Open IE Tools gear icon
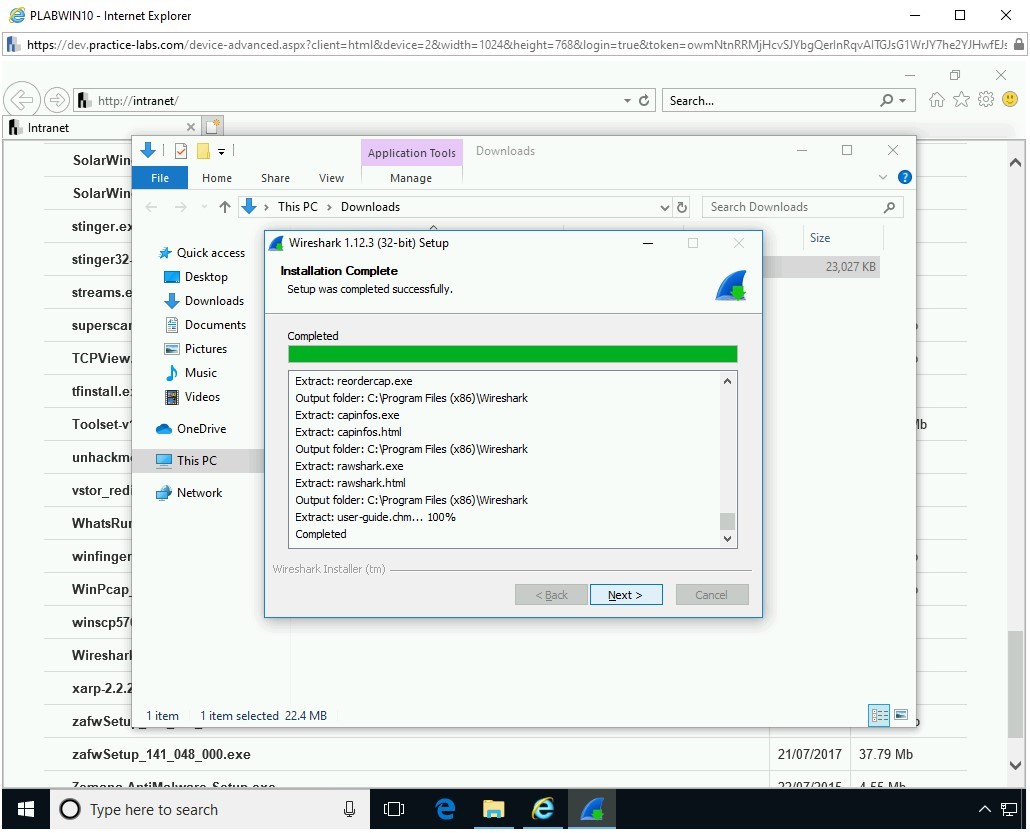Image resolution: width=1030 pixels, height=833 pixels. pyautogui.click(x=986, y=100)
